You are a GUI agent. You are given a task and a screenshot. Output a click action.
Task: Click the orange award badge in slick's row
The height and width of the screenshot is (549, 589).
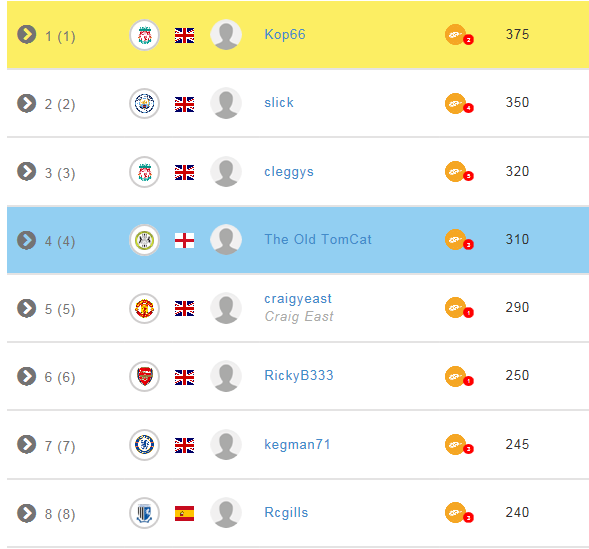(459, 104)
